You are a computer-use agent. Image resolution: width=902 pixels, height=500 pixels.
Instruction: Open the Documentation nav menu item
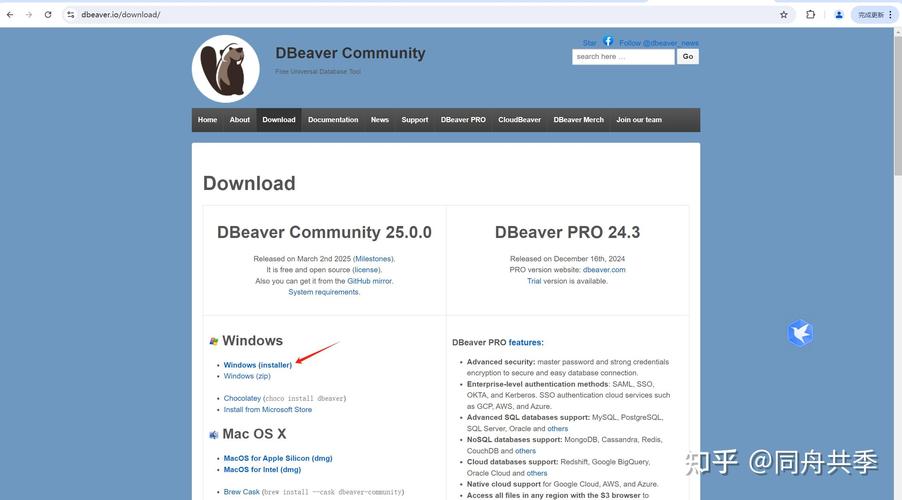tap(333, 120)
